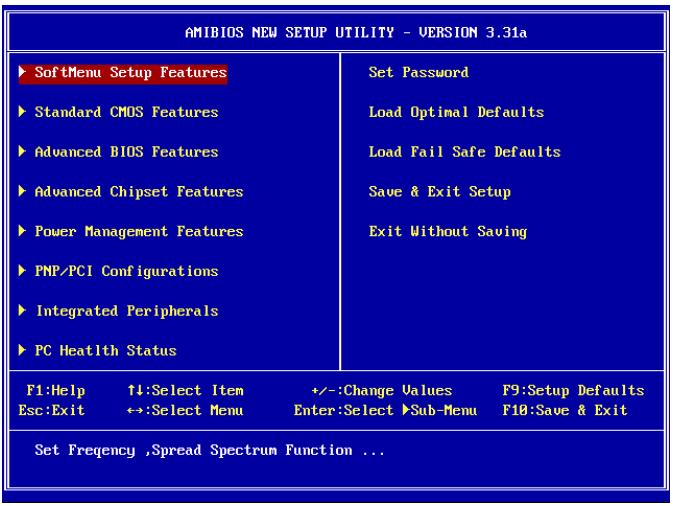Open Advanced Chipset Features menu
The image size is (673, 506).
click(139, 192)
